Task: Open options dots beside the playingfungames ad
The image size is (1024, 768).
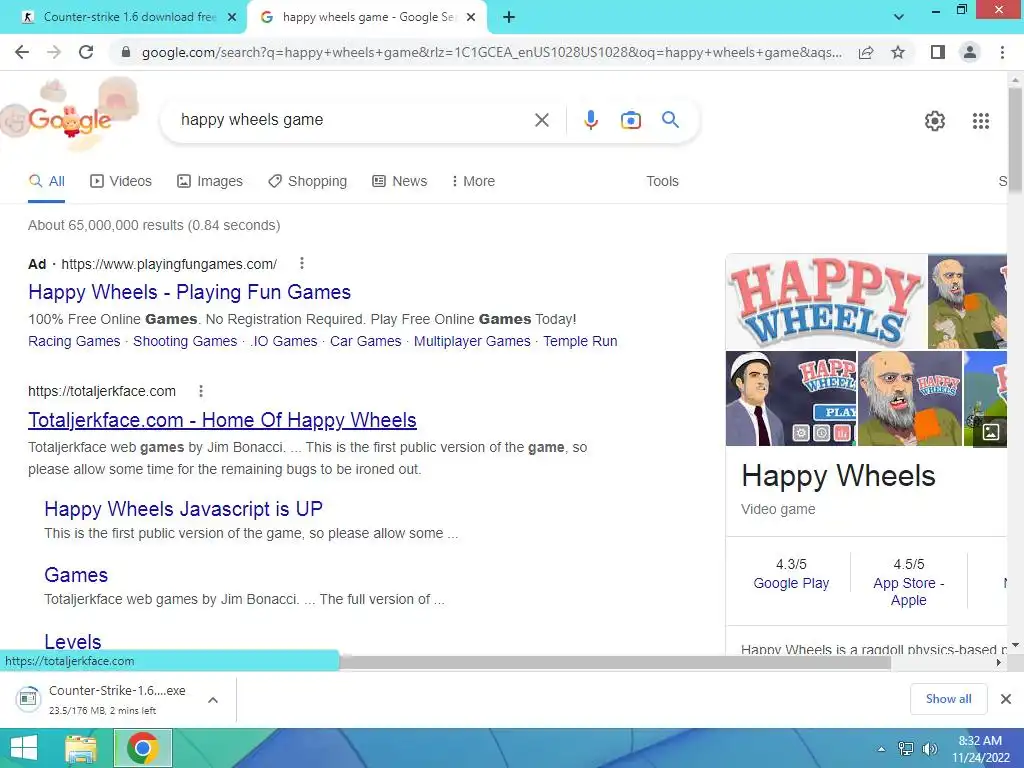Action: tap(301, 263)
